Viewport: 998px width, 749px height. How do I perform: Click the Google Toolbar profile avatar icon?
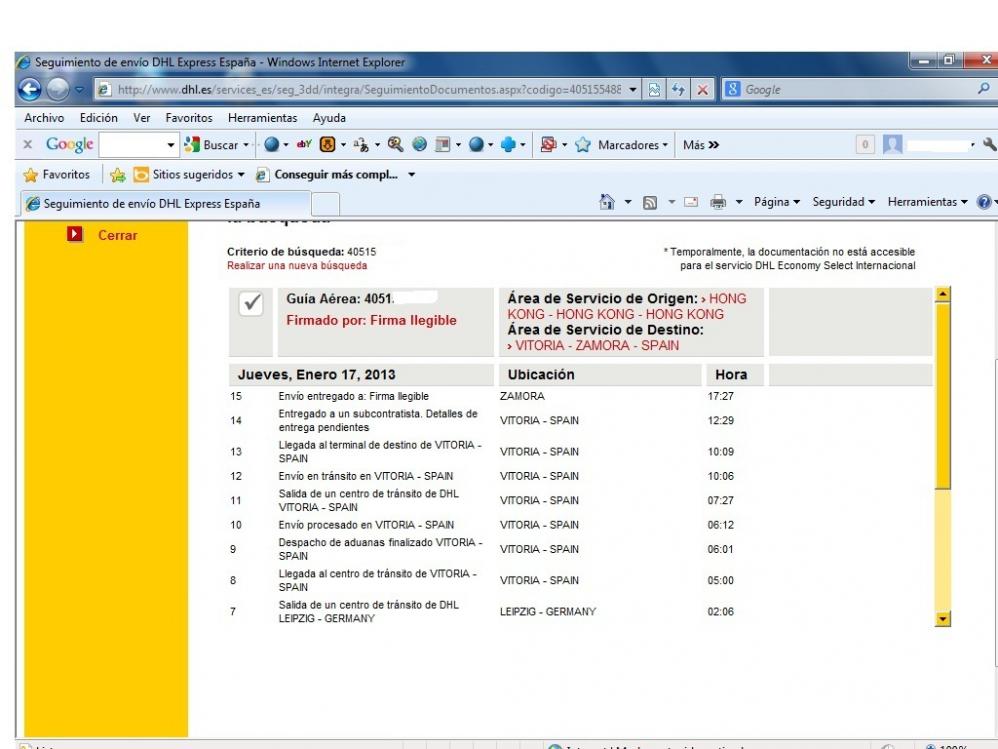click(892, 144)
